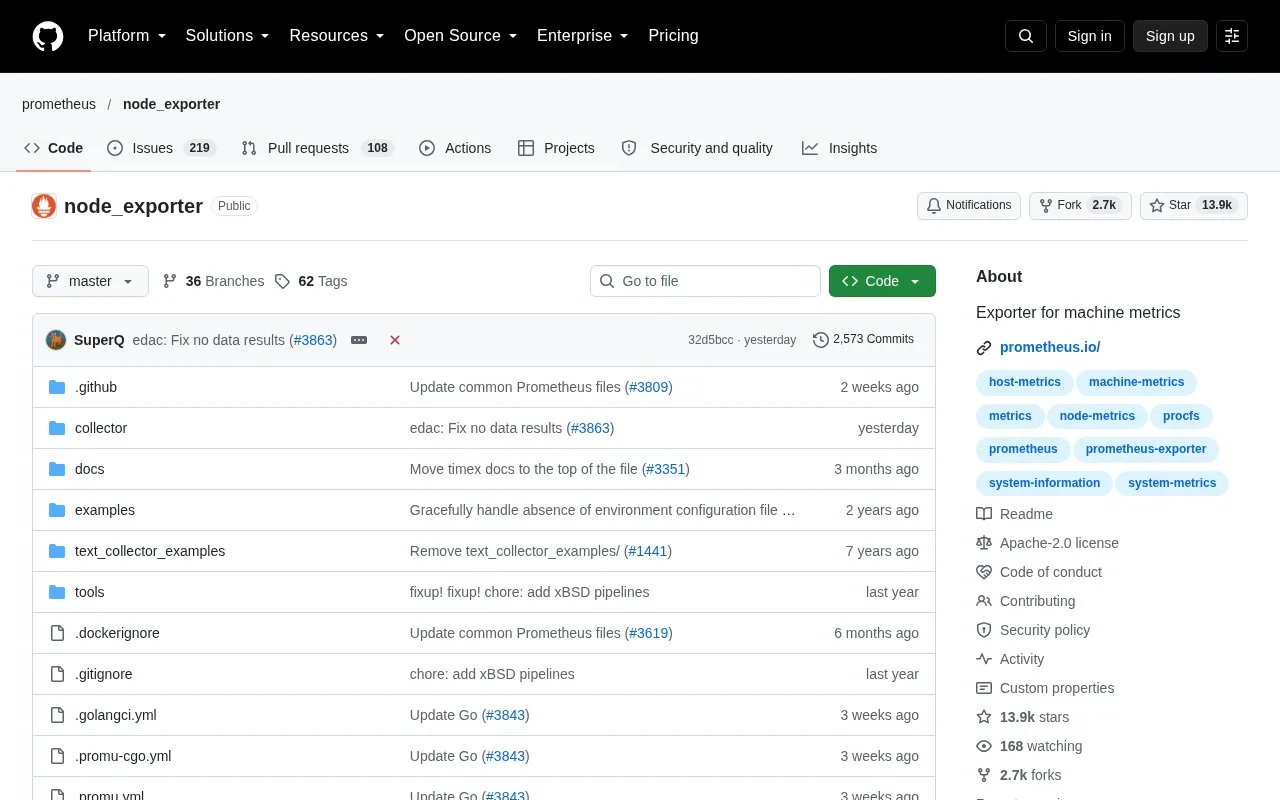Open the .github folder icon
Screen dimensions: 1280x800
pos(57,387)
